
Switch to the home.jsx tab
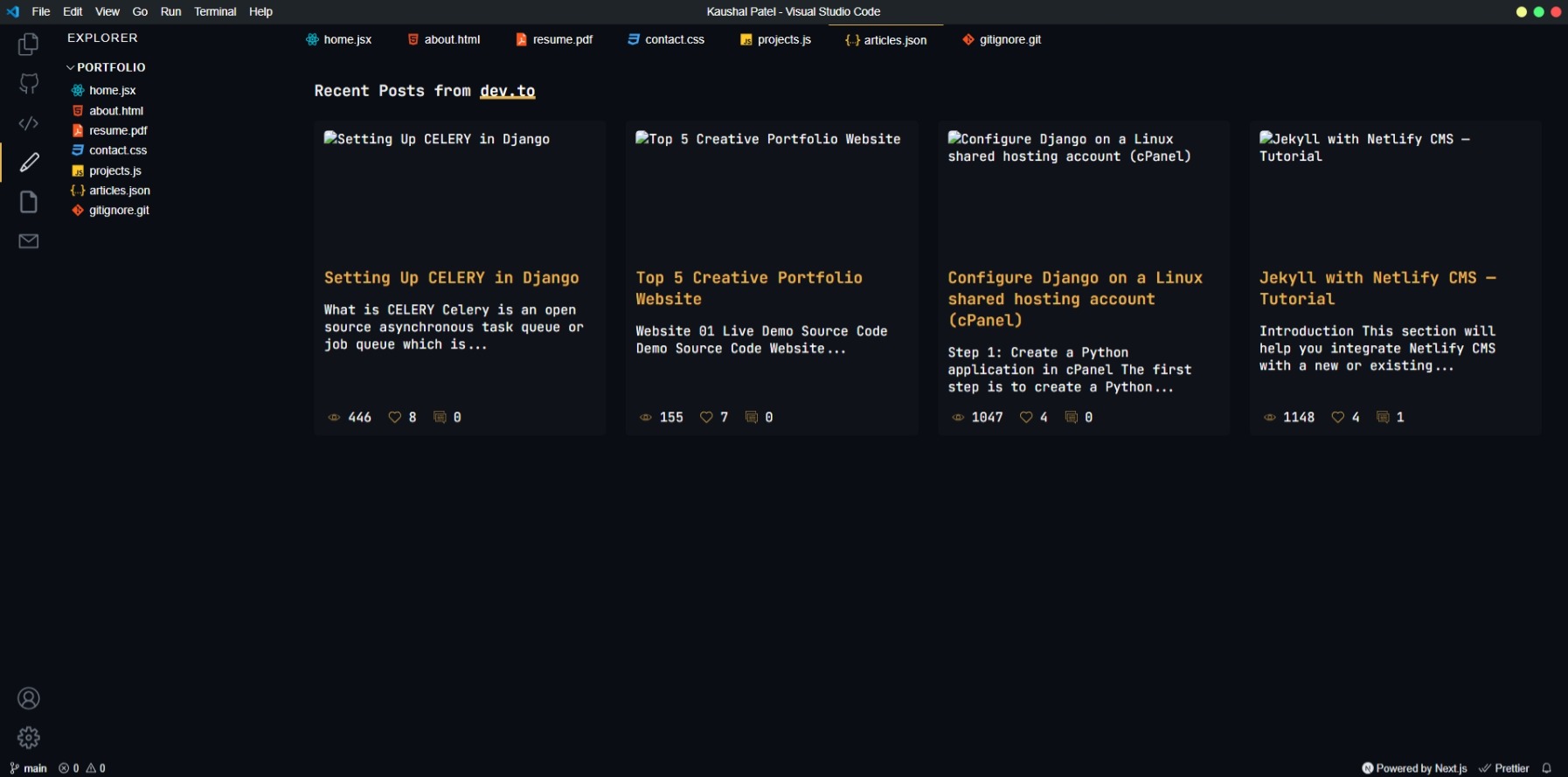pos(339,39)
